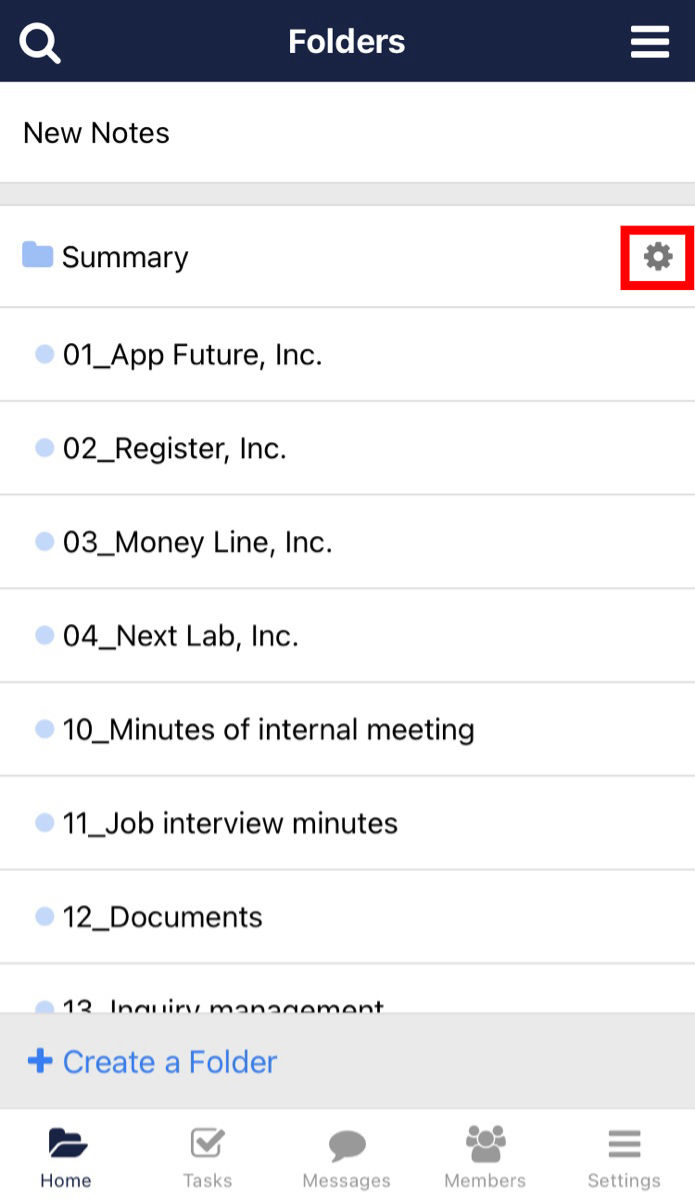Tap the blue dot beside 01_App Future, Inc.
The height and width of the screenshot is (1200, 695).
[x=44, y=353]
